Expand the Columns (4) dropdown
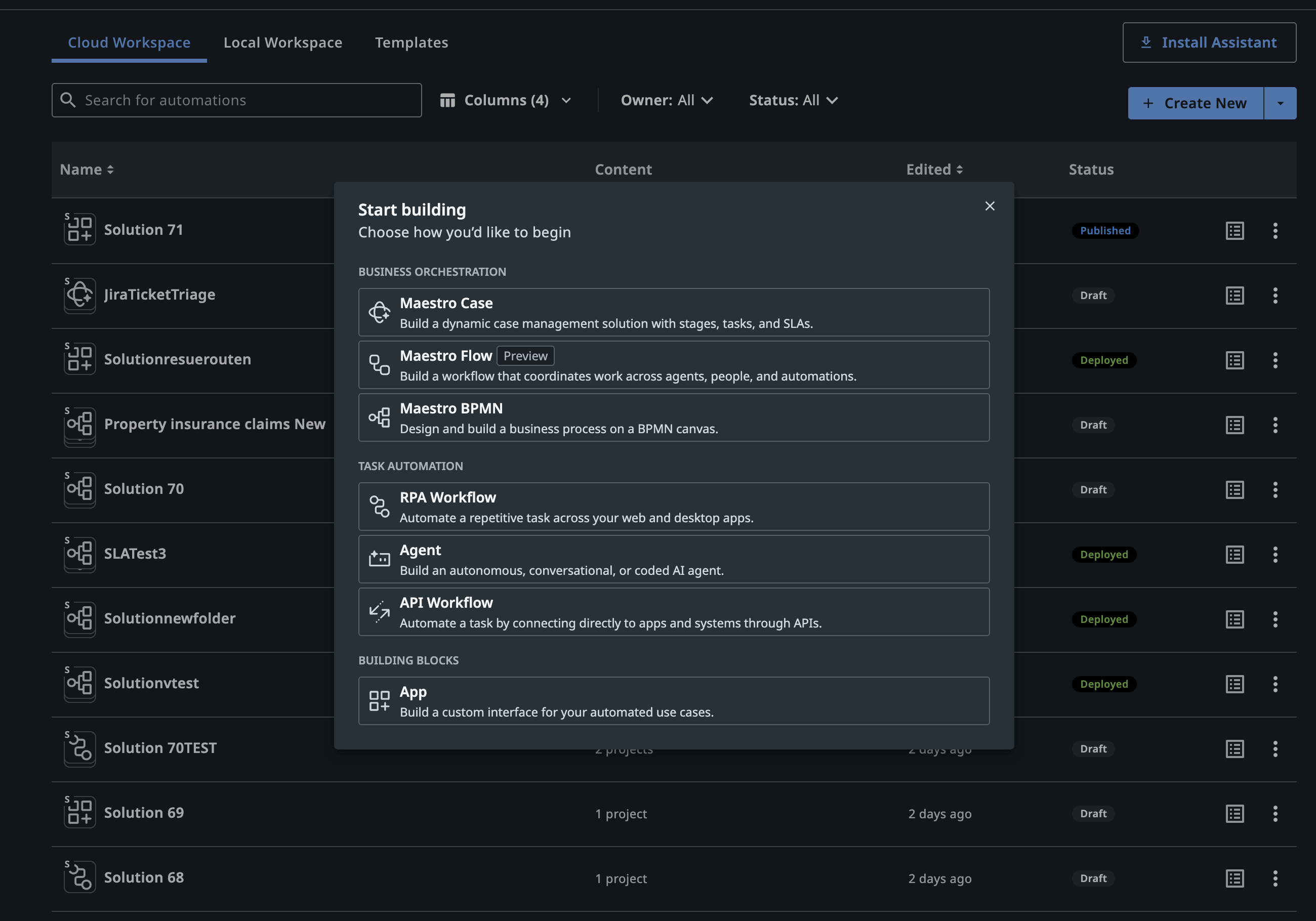Viewport: 1316px width, 921px height. [x=506, y=100]
